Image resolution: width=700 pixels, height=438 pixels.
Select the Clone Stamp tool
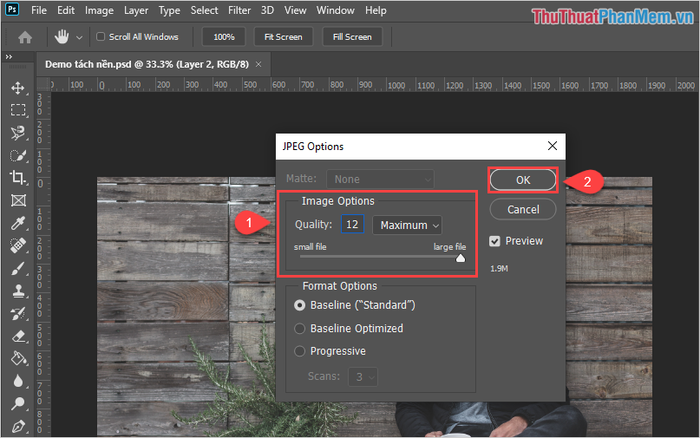18,291
